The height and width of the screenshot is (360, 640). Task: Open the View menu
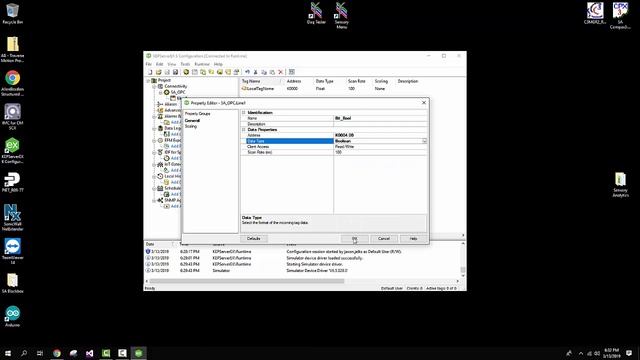pyautogui.click(x=171, y=64)
